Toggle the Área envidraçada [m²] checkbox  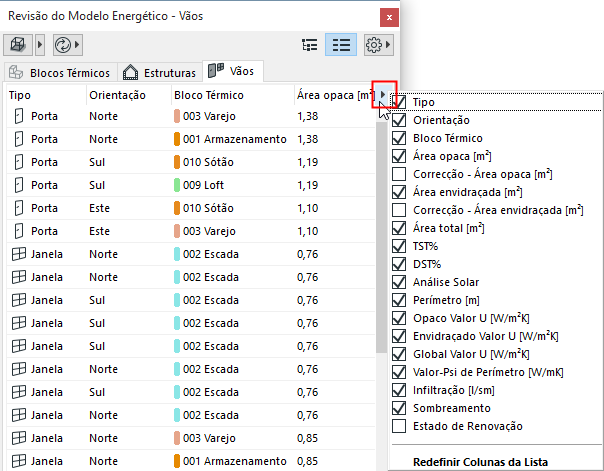click(399, 192)
